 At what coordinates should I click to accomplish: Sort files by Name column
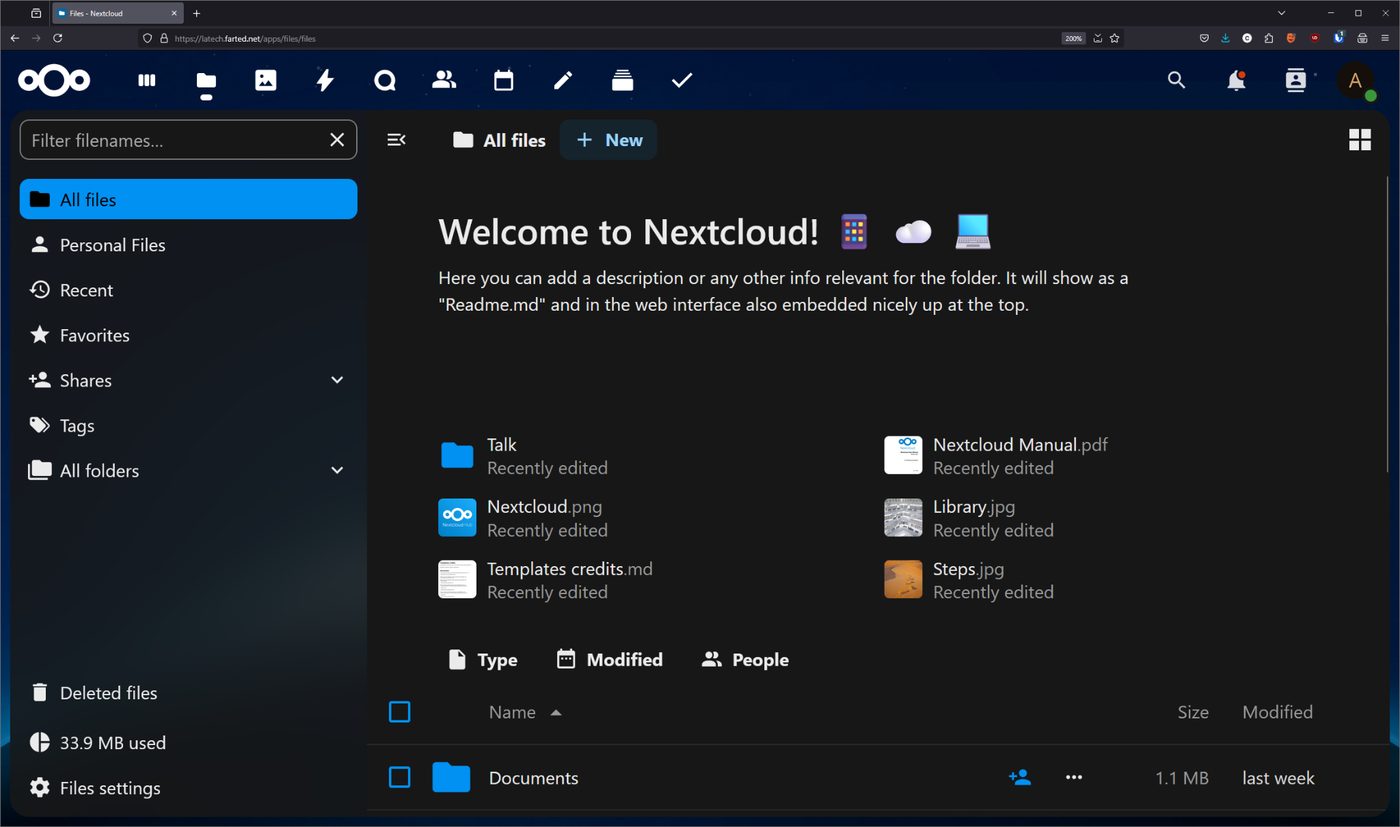[x=525, y=712]
